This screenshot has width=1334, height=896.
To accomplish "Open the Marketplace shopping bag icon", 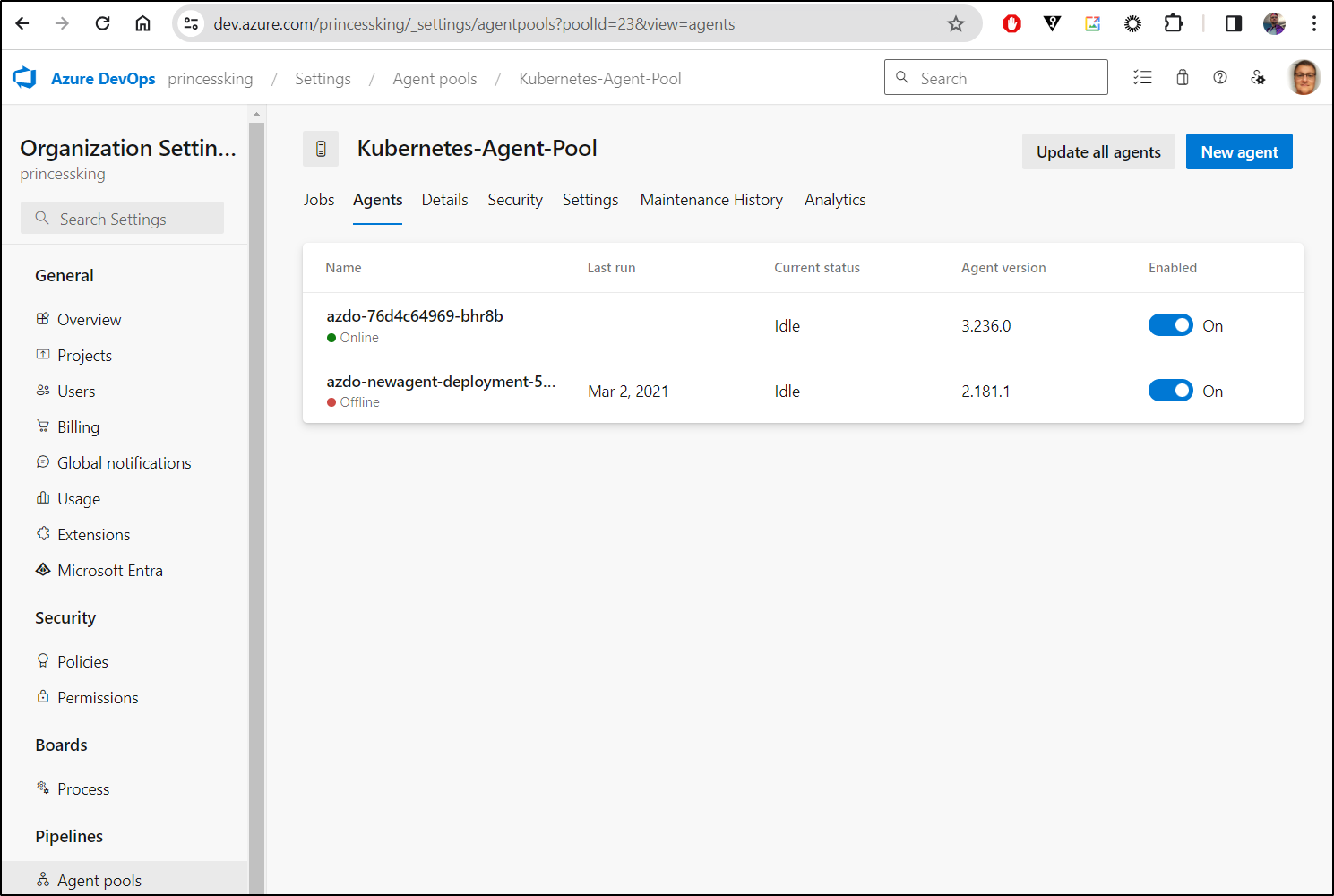I will coord(1183,77).
